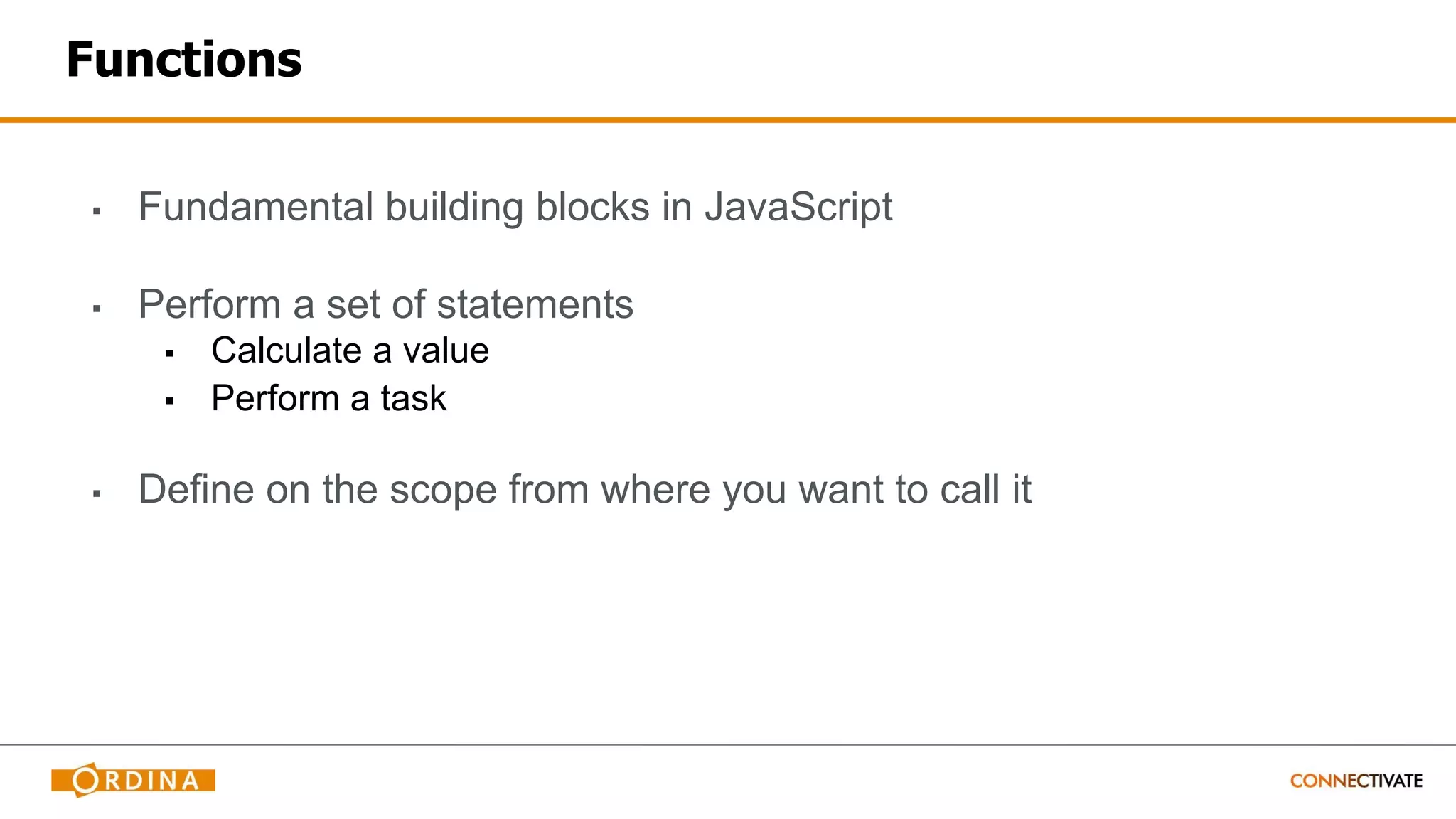Screen dimensions: 1456x819
Task: Click the Connectivate logo
Action: pos(1356,781)
